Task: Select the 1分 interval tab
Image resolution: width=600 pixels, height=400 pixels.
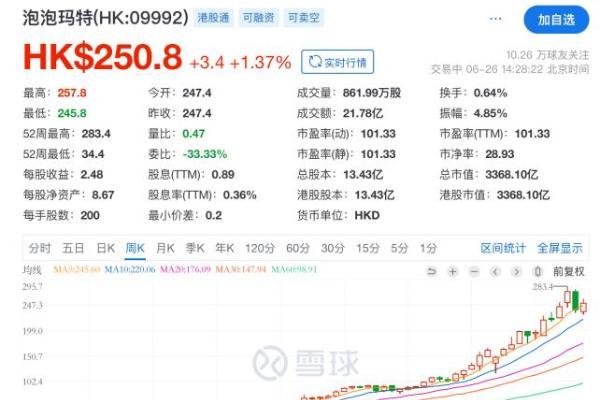Action: pyautogui.click(x=428, y=248)
